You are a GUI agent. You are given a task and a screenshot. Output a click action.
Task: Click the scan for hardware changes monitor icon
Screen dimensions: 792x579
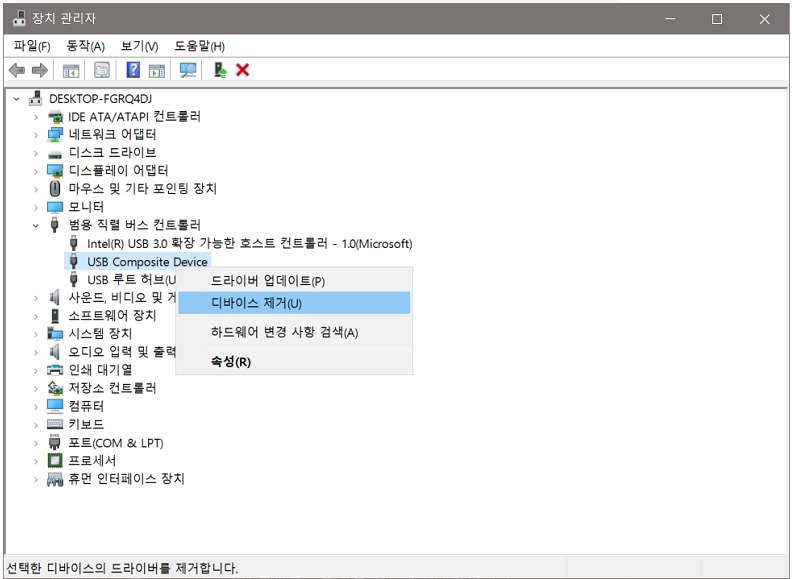(188, 70)
